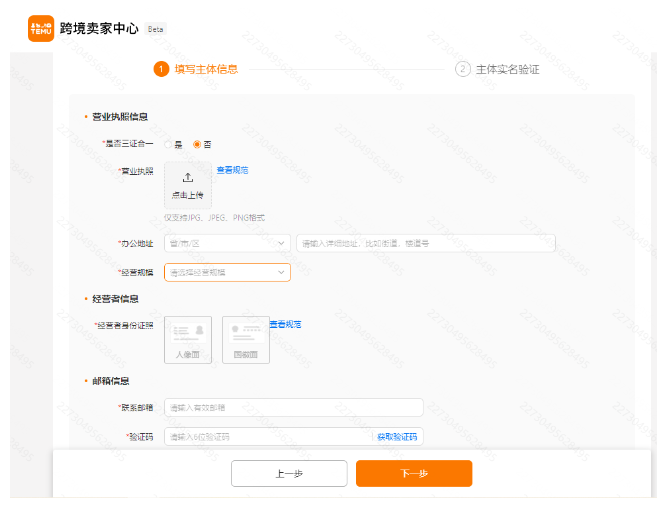Upload ID card national emblem side (国徽面)
This screenshot has width=664, height=512.
(245, 340)
